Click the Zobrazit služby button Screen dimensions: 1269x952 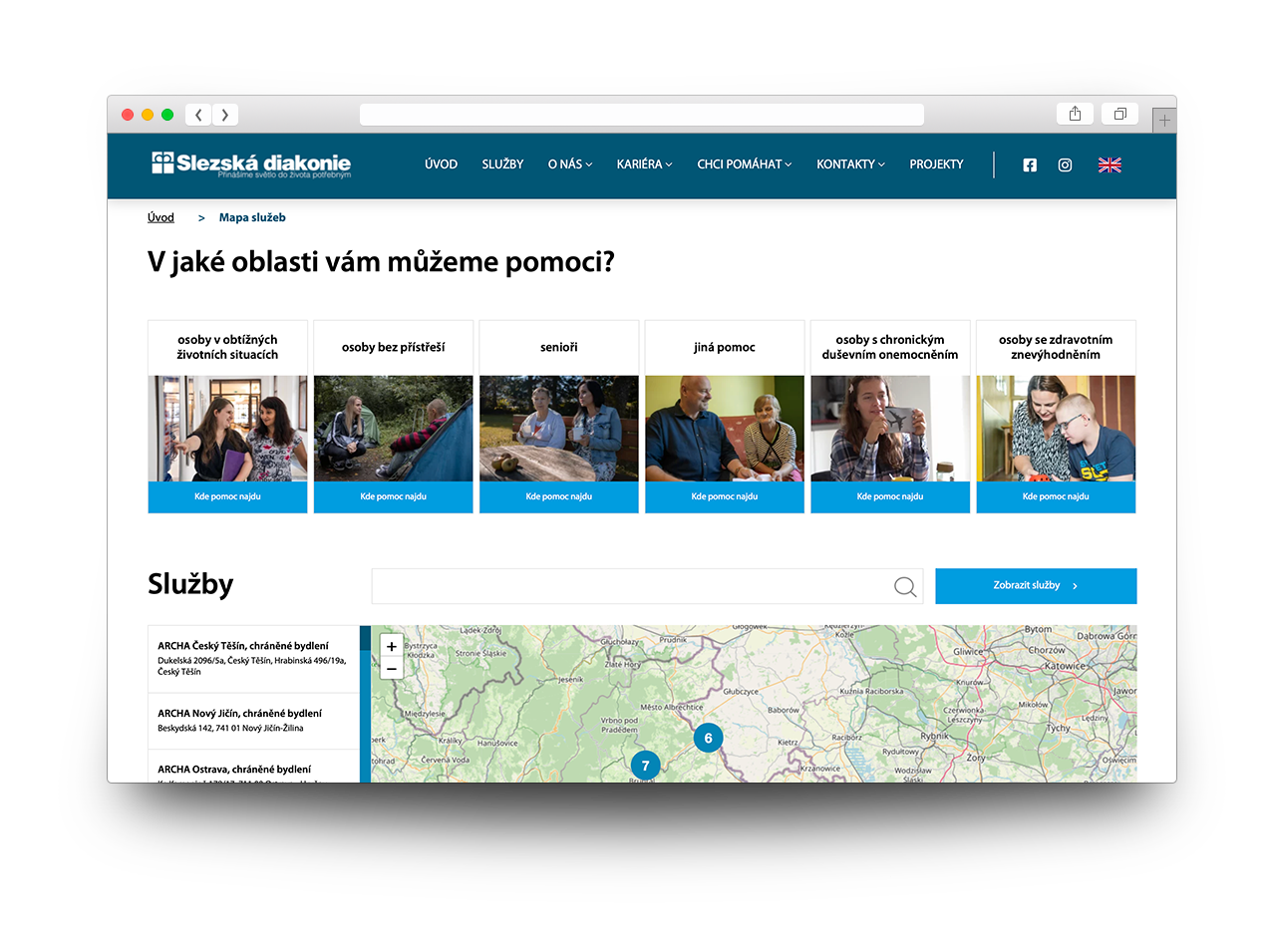(x=1036, y=586)
